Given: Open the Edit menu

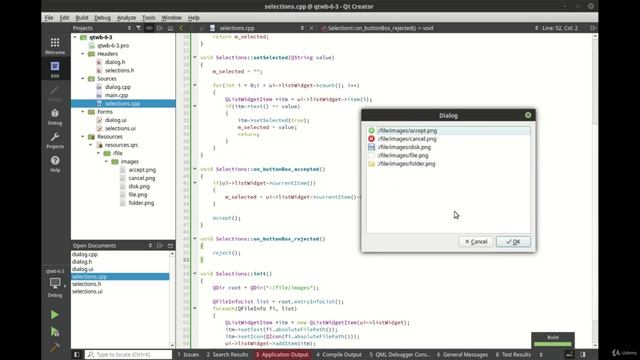Looking at the screenshot, I should coord(64,18).
